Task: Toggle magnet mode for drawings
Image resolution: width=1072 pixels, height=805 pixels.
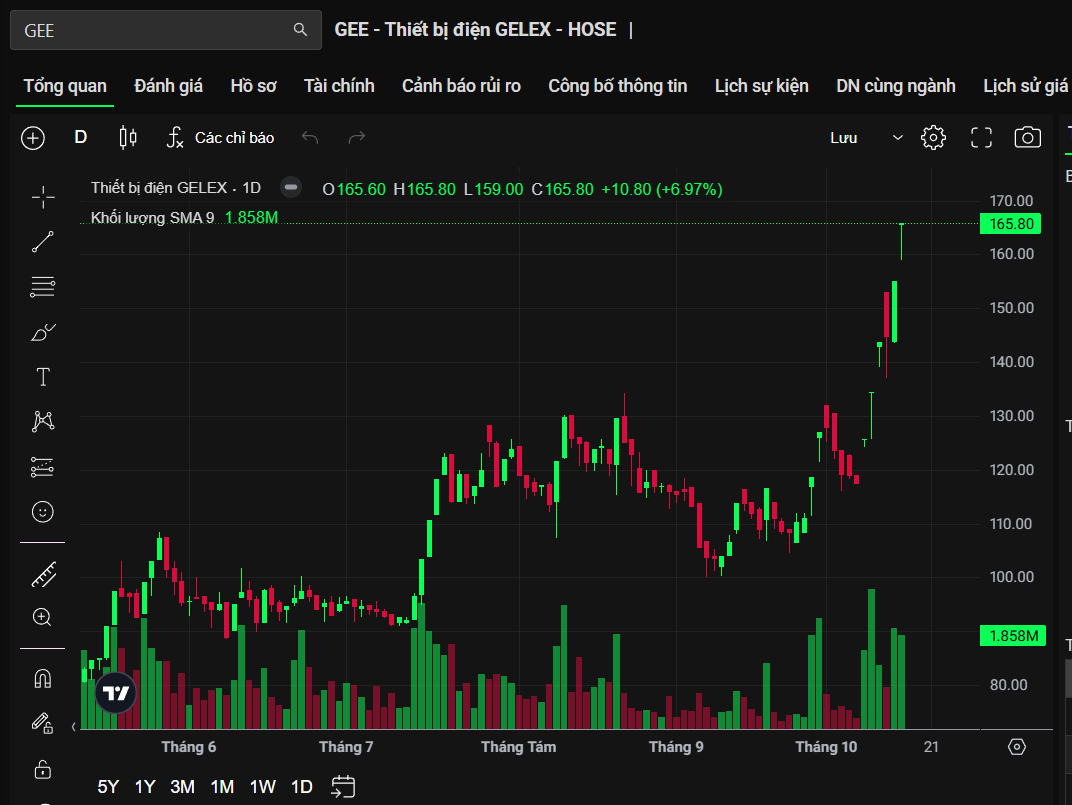Action: [43, 679]
